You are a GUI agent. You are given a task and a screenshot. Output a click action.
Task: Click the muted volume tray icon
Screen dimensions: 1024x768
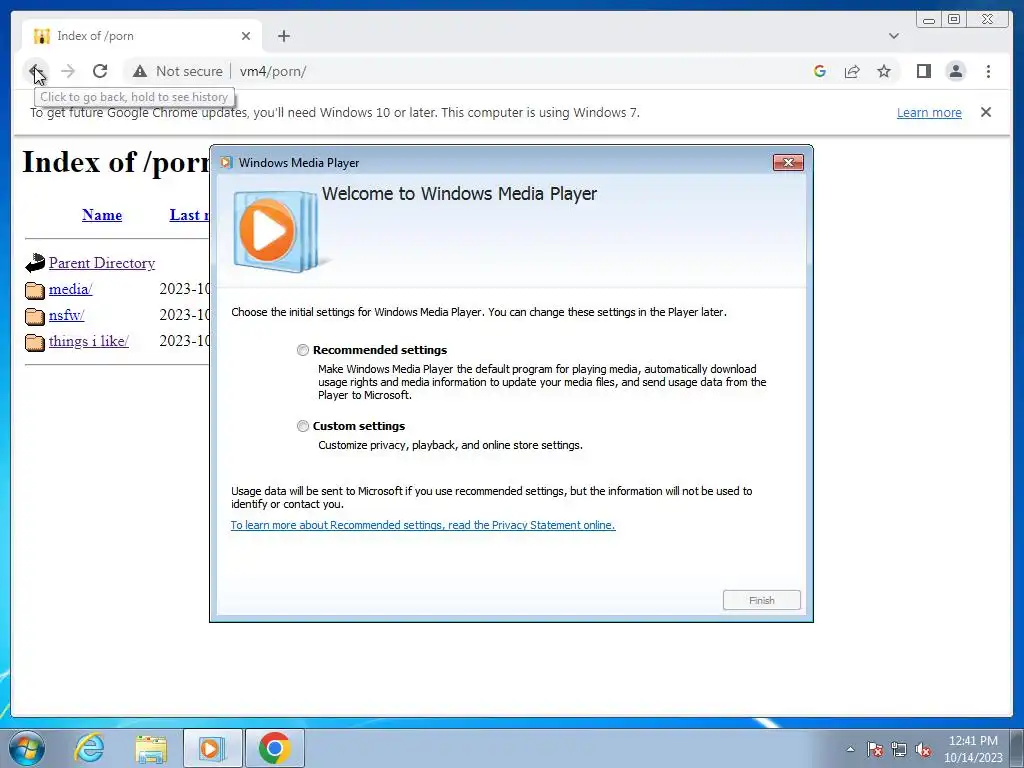pyautogui.click(x=923, y=749)
